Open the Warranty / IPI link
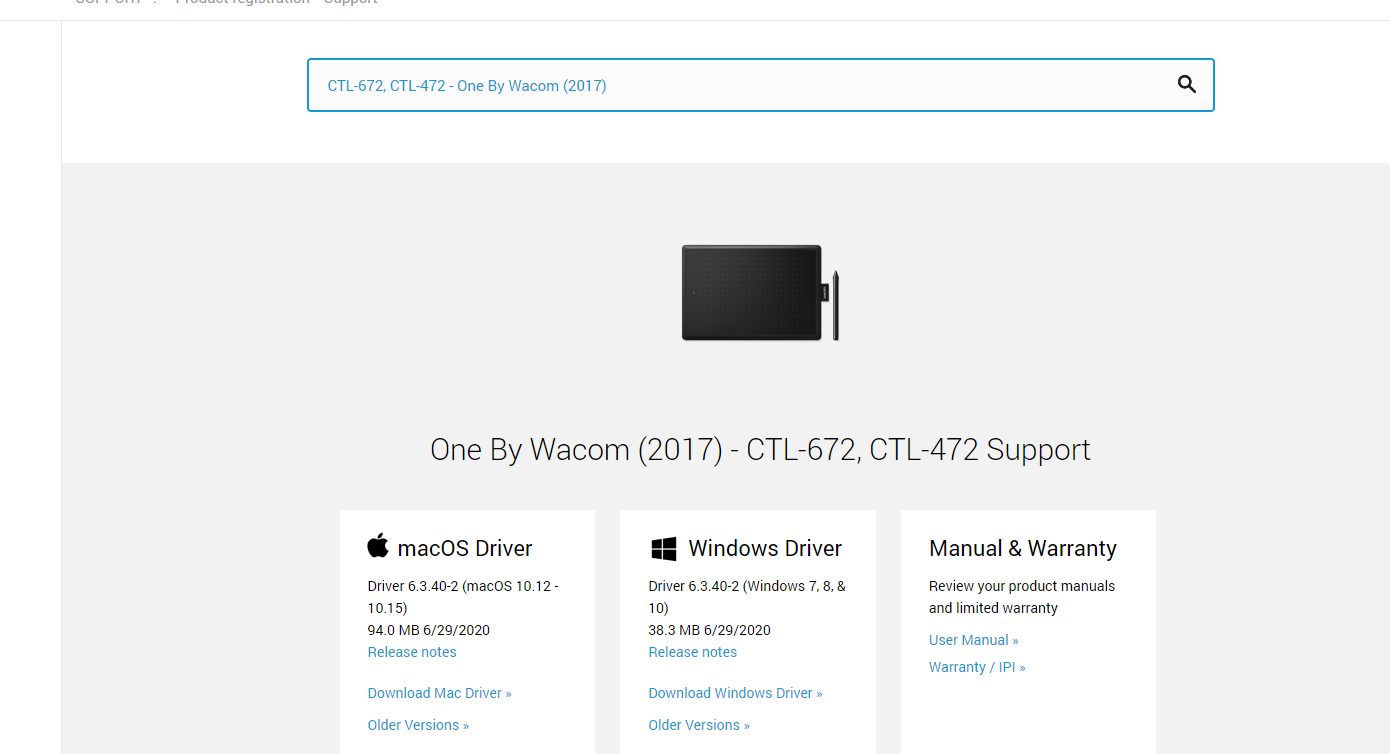 pyautogui.click(x=977, y=667)
